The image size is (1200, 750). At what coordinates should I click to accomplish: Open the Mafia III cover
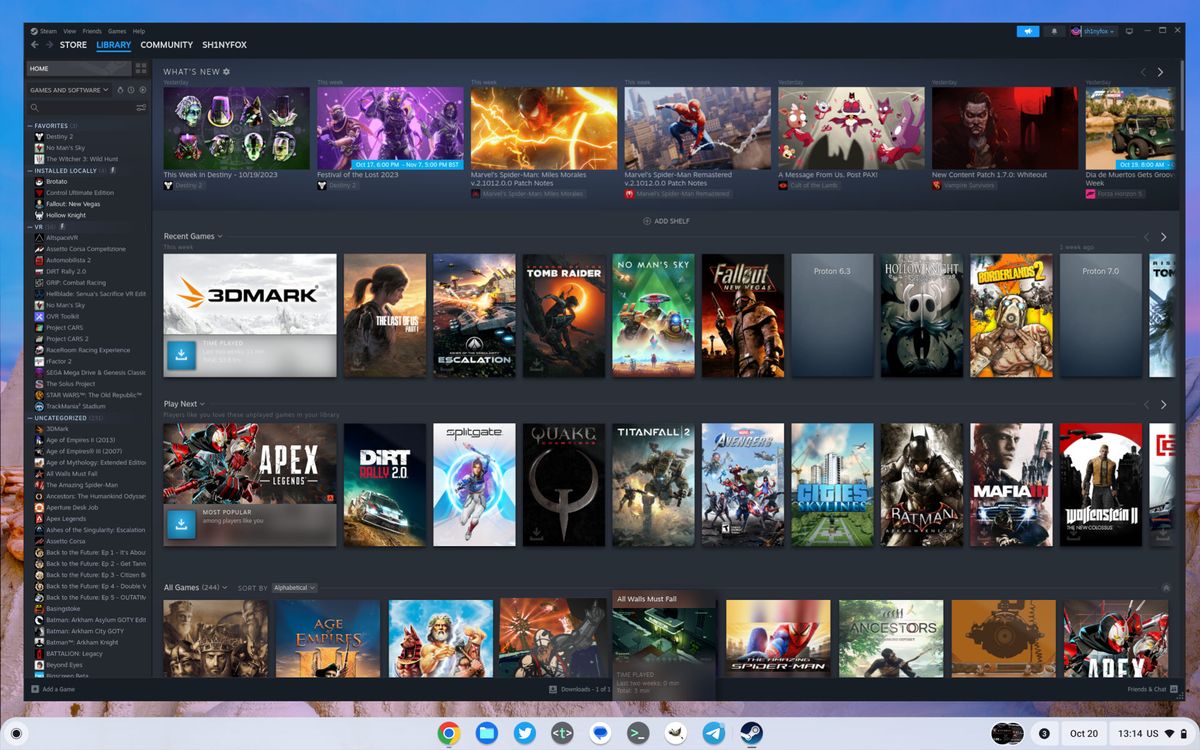coord(1011,485)
